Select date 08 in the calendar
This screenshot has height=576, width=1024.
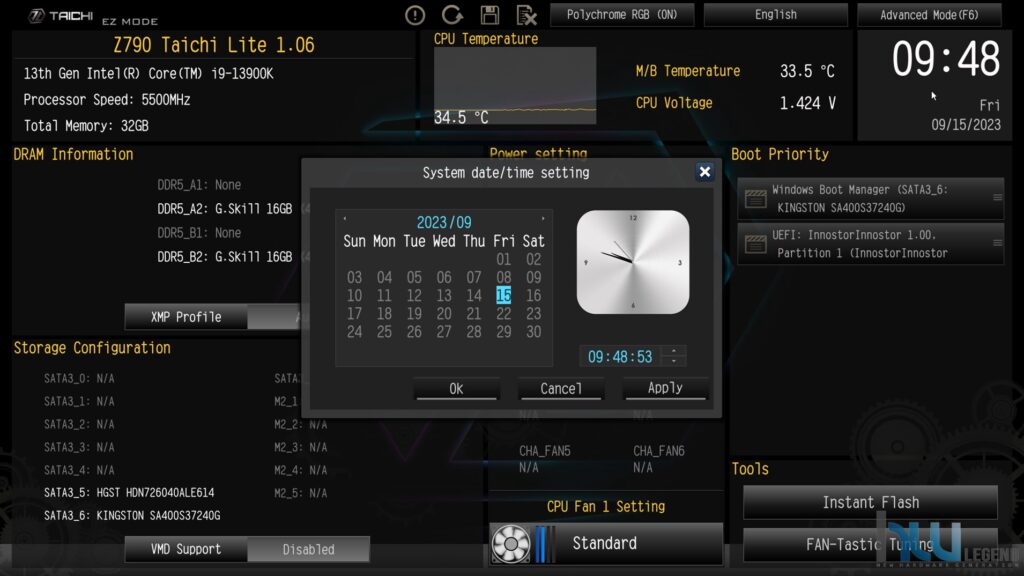[504, 278]
